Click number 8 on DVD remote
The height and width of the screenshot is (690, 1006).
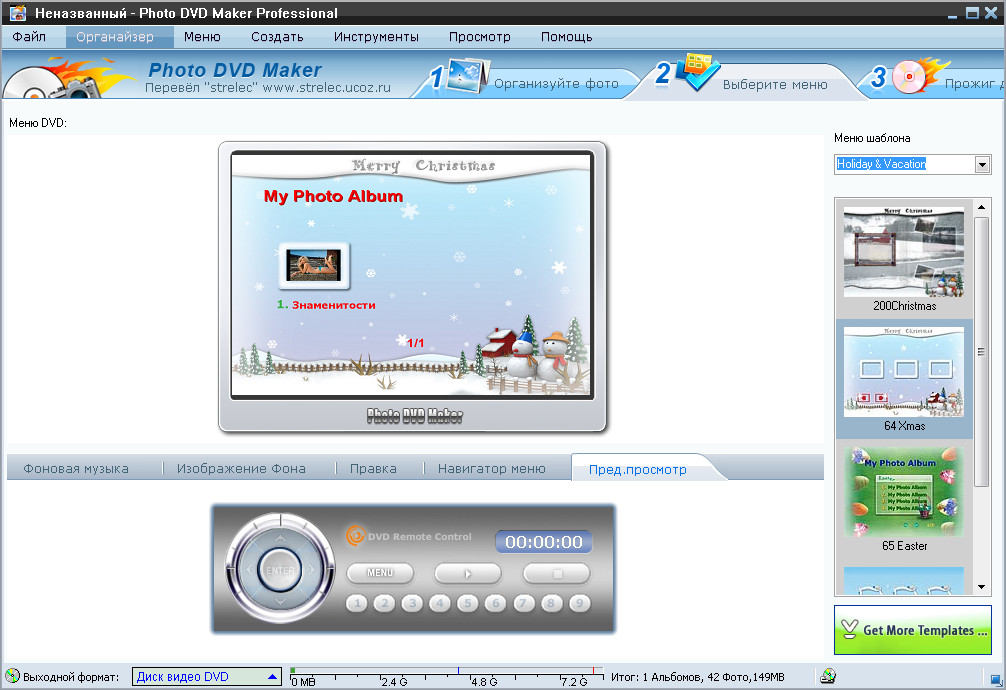(x=551, y=603)
